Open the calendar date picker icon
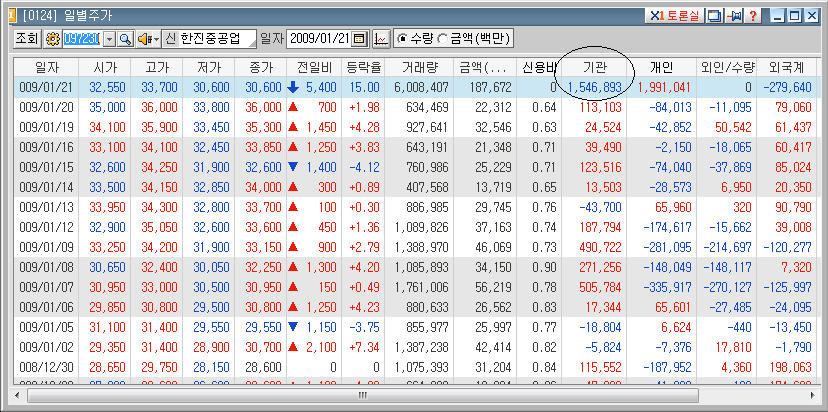The height and width of the screenshot is (412, 828). (x=360, y=39)
